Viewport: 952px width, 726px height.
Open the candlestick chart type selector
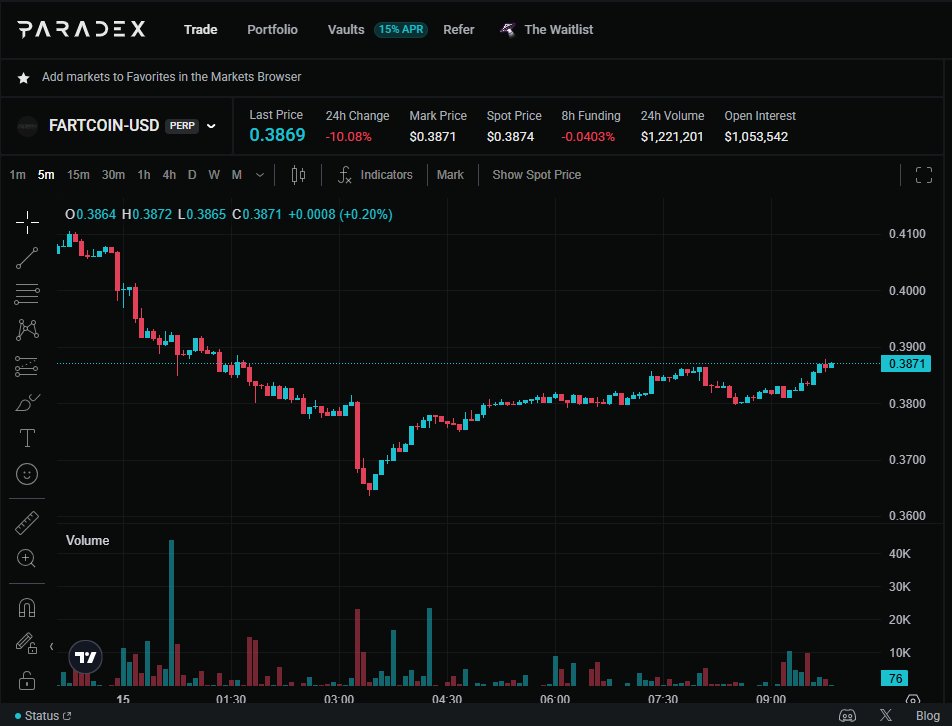coord(298,175)
